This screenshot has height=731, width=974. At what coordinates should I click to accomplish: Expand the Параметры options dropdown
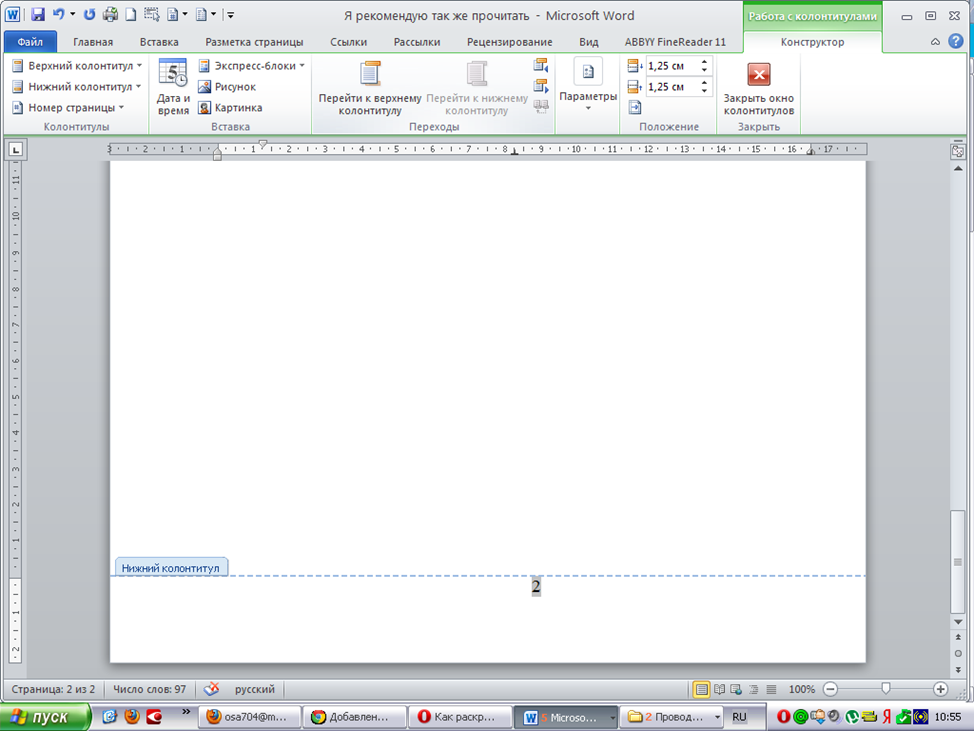tap(588, 86)
